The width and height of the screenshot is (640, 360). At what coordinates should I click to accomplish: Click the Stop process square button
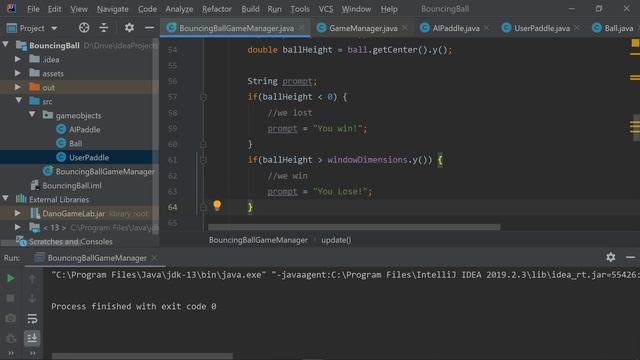pos(11,298)
